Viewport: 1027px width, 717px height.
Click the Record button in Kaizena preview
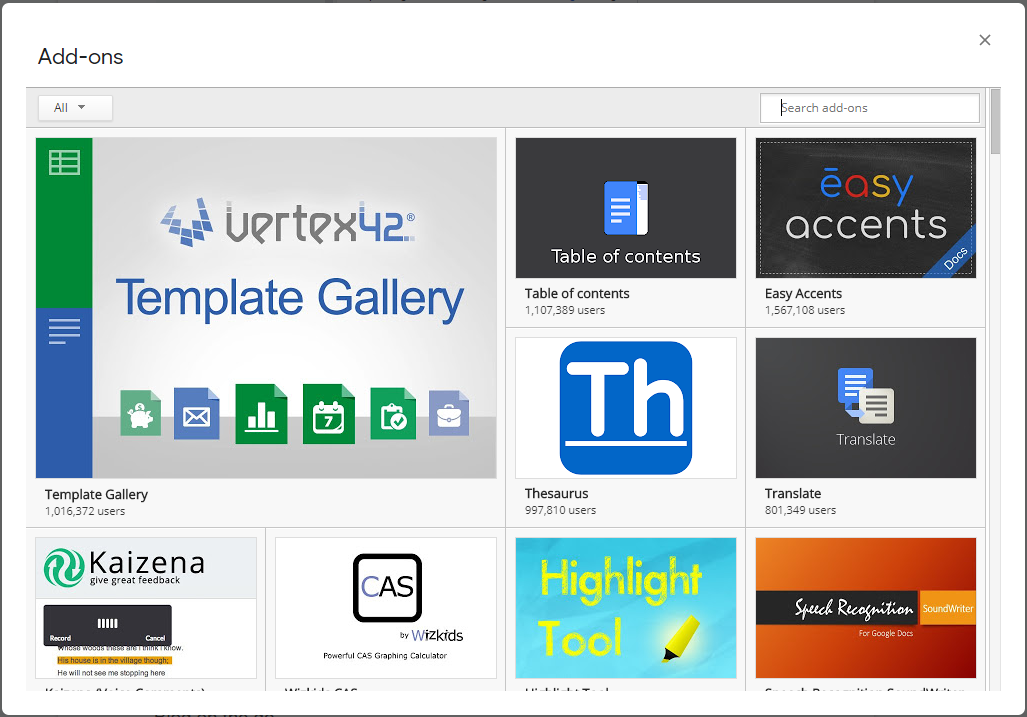60,638
